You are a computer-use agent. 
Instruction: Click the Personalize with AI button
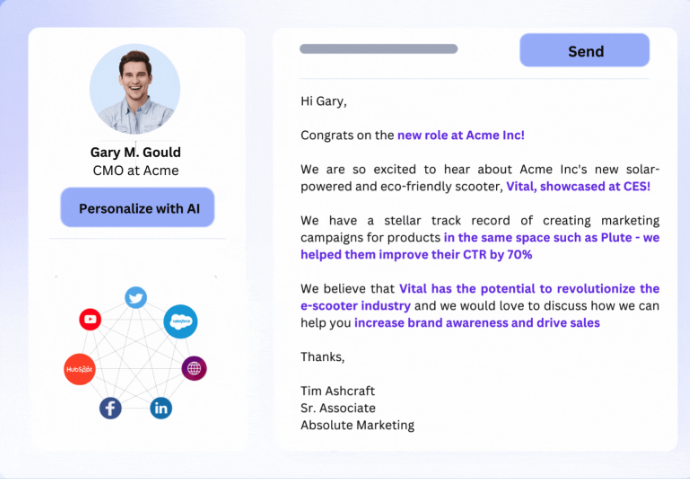tap(137, 208)
